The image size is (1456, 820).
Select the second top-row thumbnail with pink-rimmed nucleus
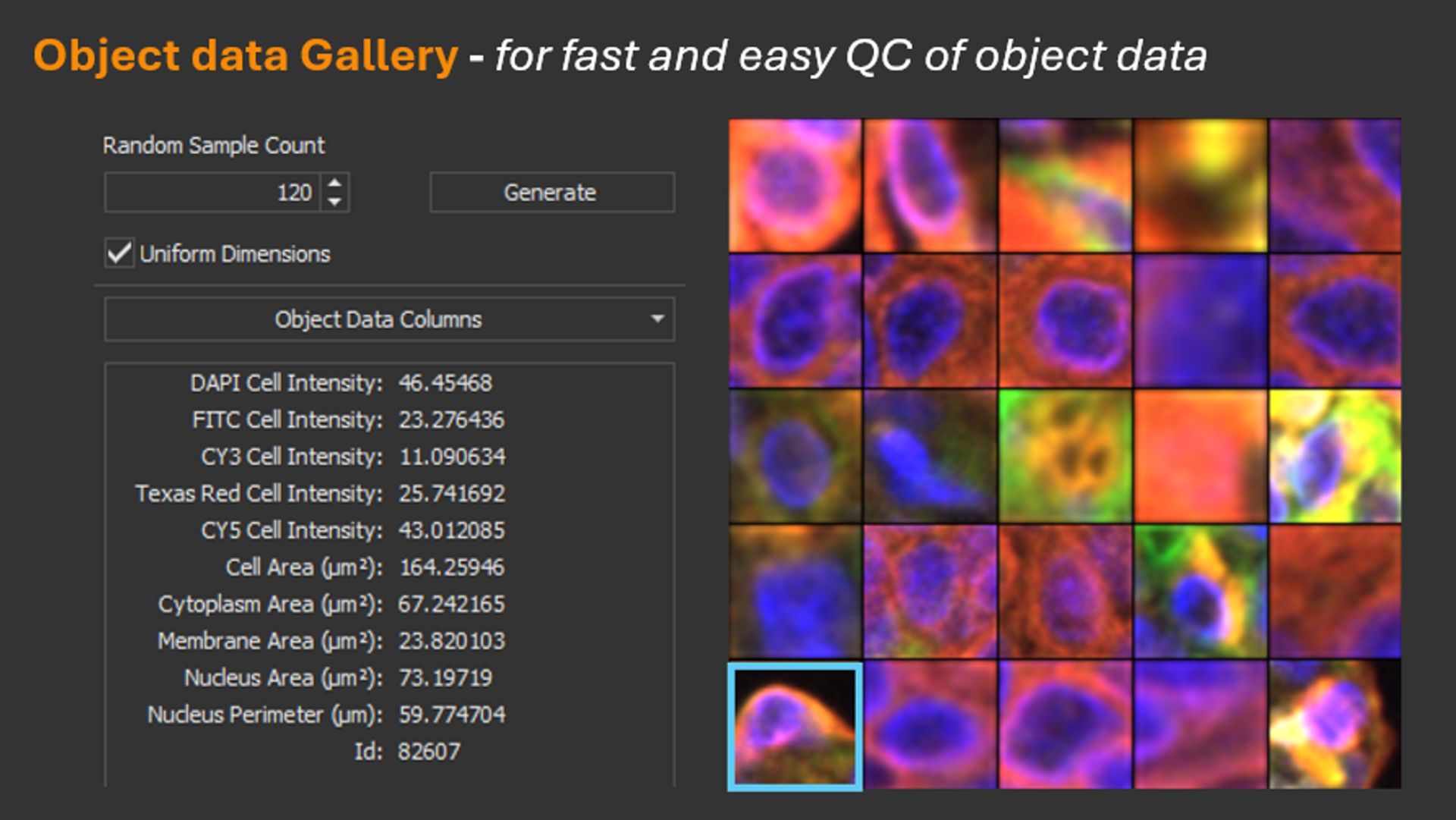click(x=930, y=185)
